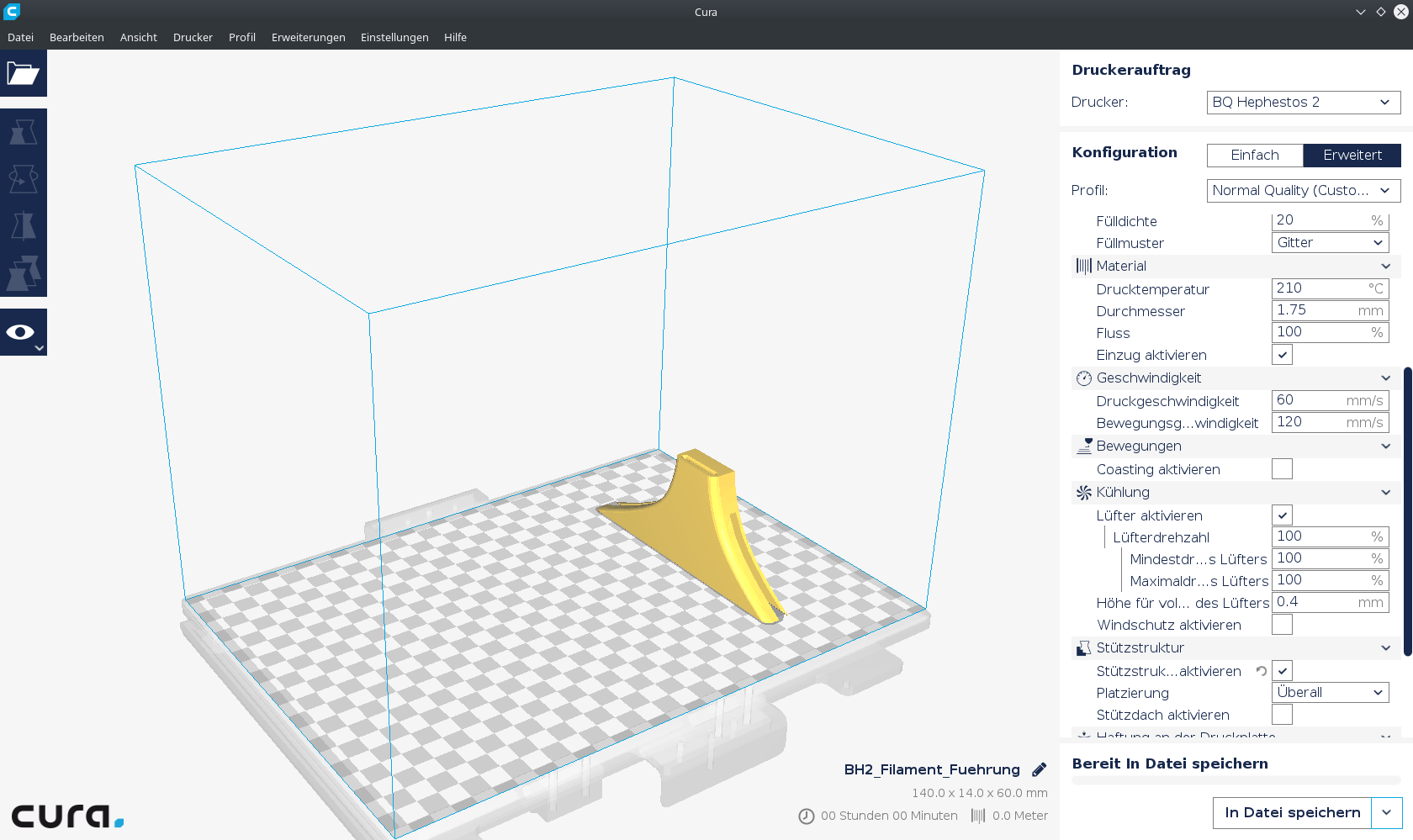1413x840 pixels.
Task: Select the Rotate tool in sidebar
Action: click(x=23, y=179)
